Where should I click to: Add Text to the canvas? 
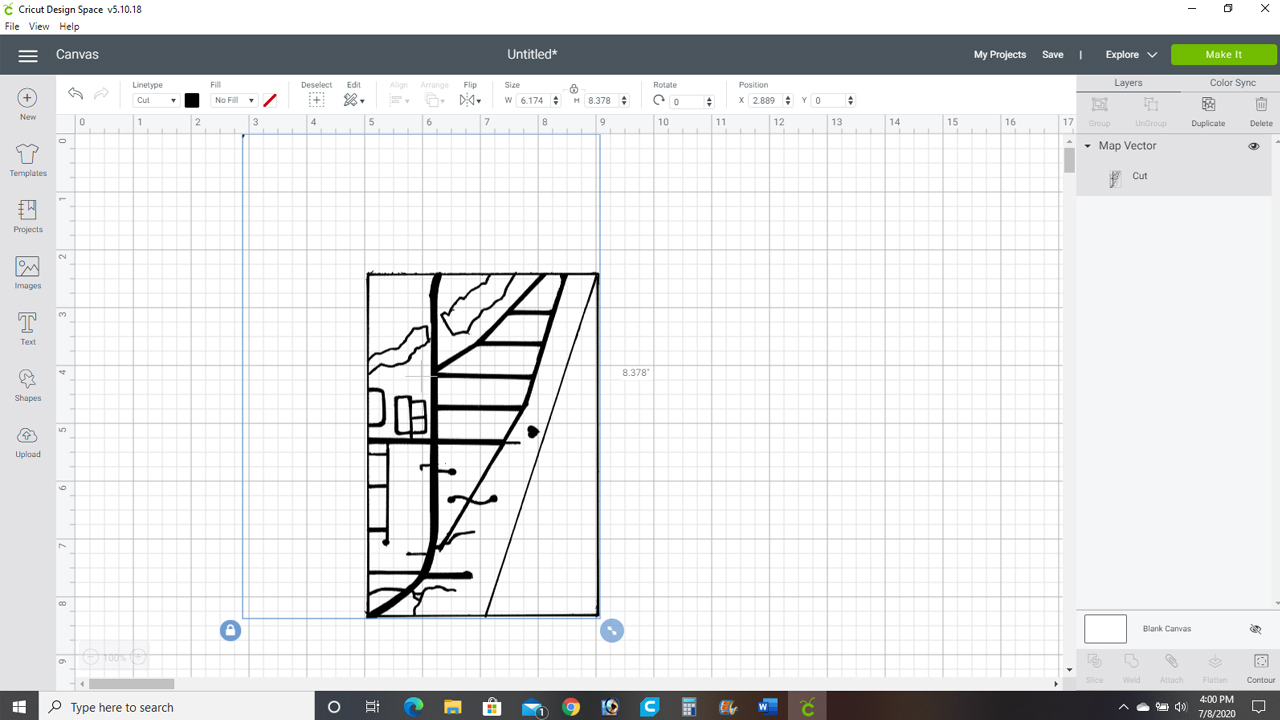click(x=28, y=329)
